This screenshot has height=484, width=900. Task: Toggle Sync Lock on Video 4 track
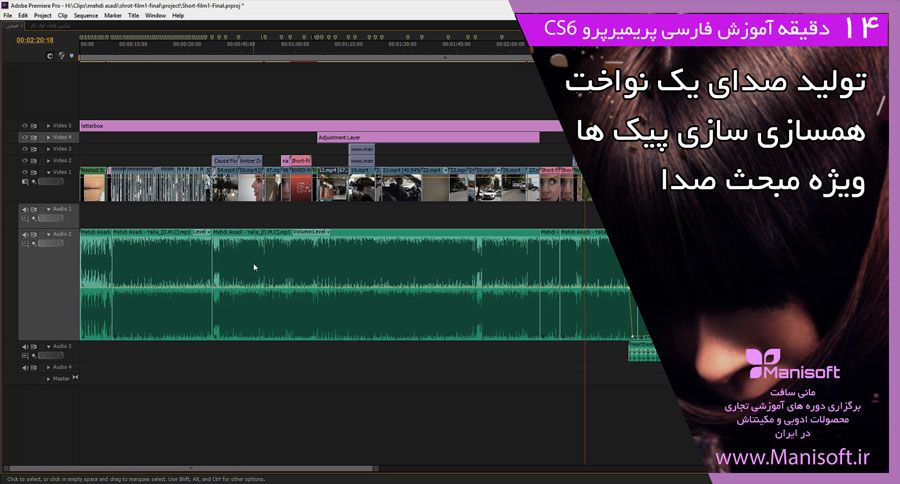(34, 137)
